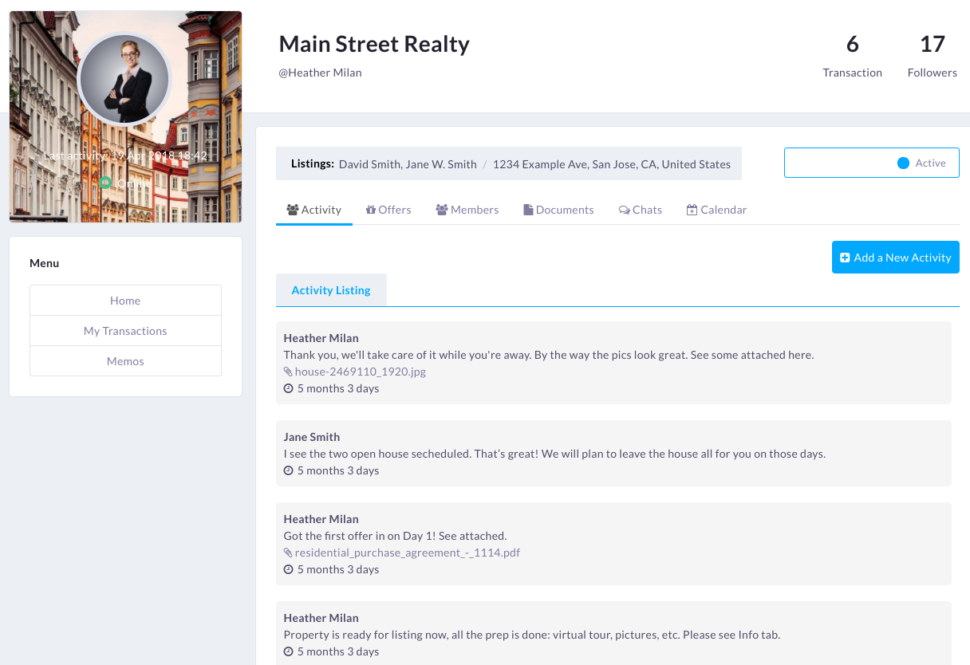Screen dimensions: 970x665
Task: Click the clock icon under the house jpg attachment
Action: tap(288, 388)
